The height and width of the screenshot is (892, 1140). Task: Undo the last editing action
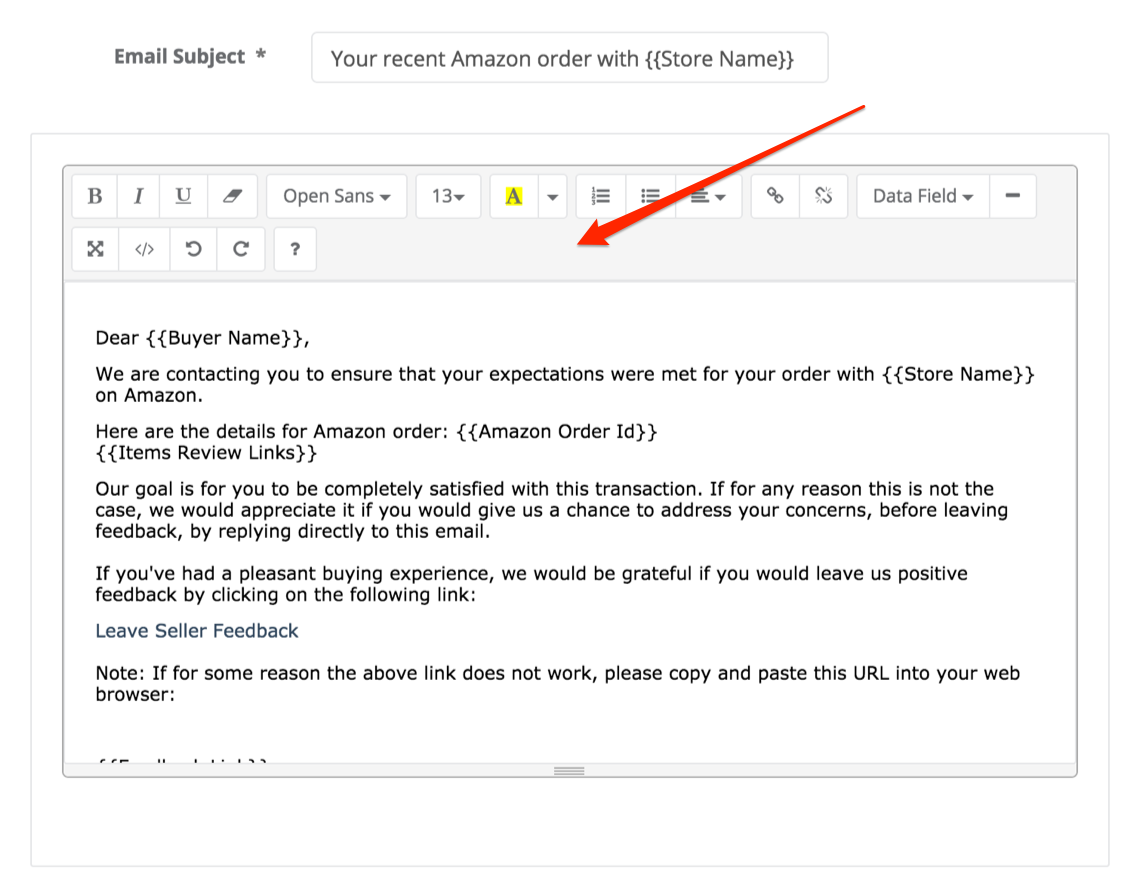click(x=193, y=249)
